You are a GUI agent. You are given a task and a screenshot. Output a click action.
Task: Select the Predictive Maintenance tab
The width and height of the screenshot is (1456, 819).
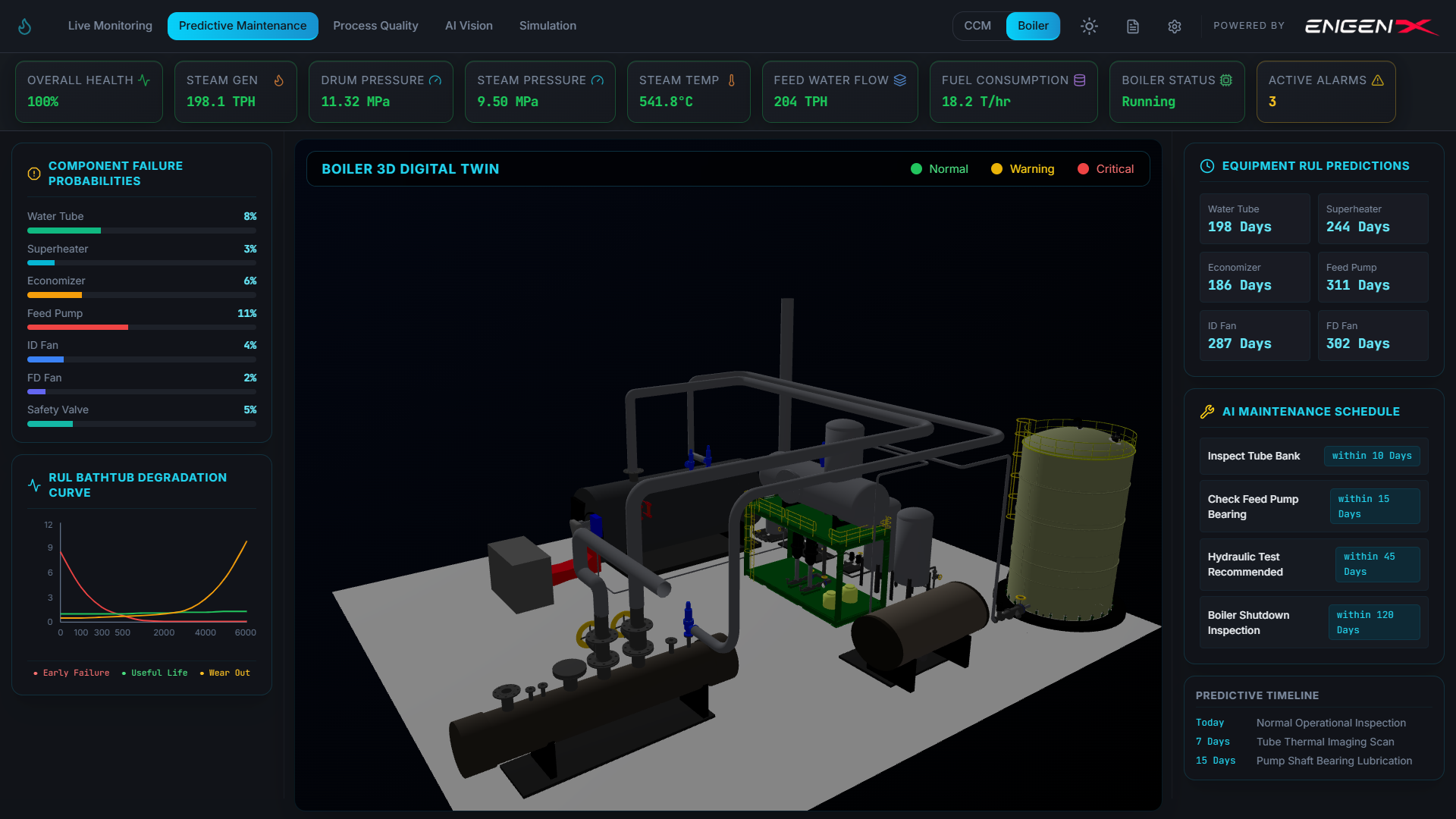243,26
